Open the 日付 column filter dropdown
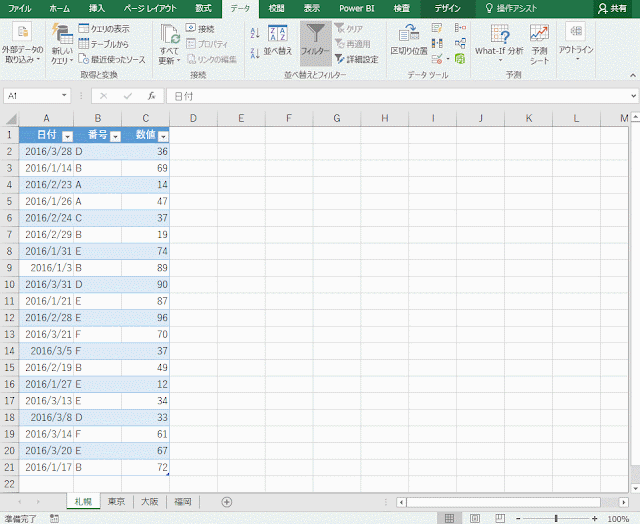The image size is (640, 524). [67, 136]
